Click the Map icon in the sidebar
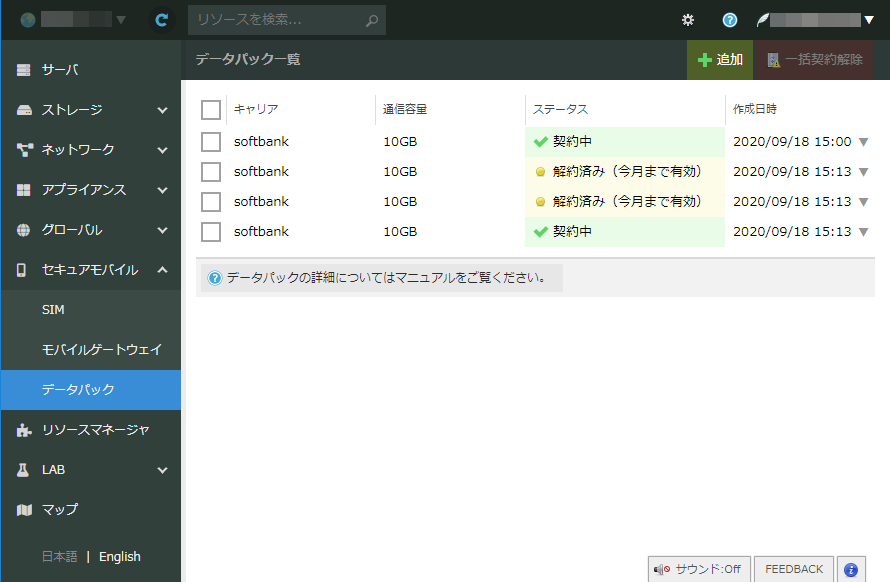 coord(24,510)
